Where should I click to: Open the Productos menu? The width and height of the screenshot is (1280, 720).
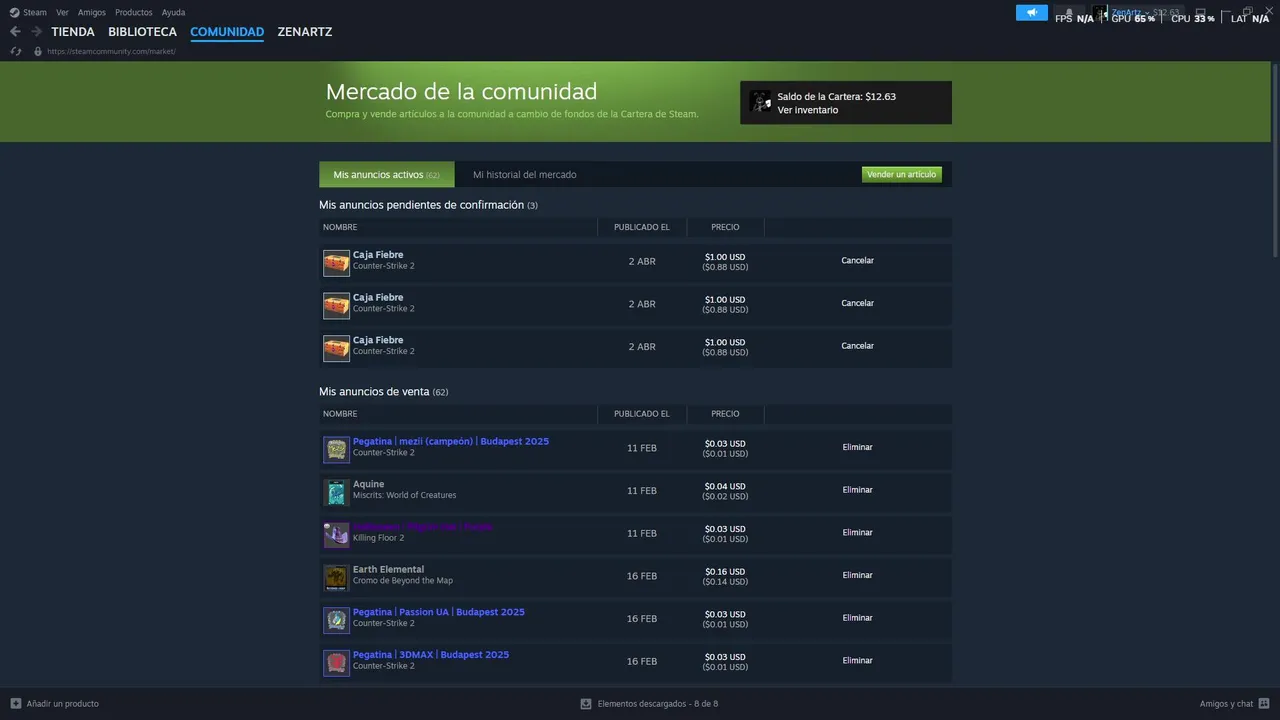click(x=134, y=13)
